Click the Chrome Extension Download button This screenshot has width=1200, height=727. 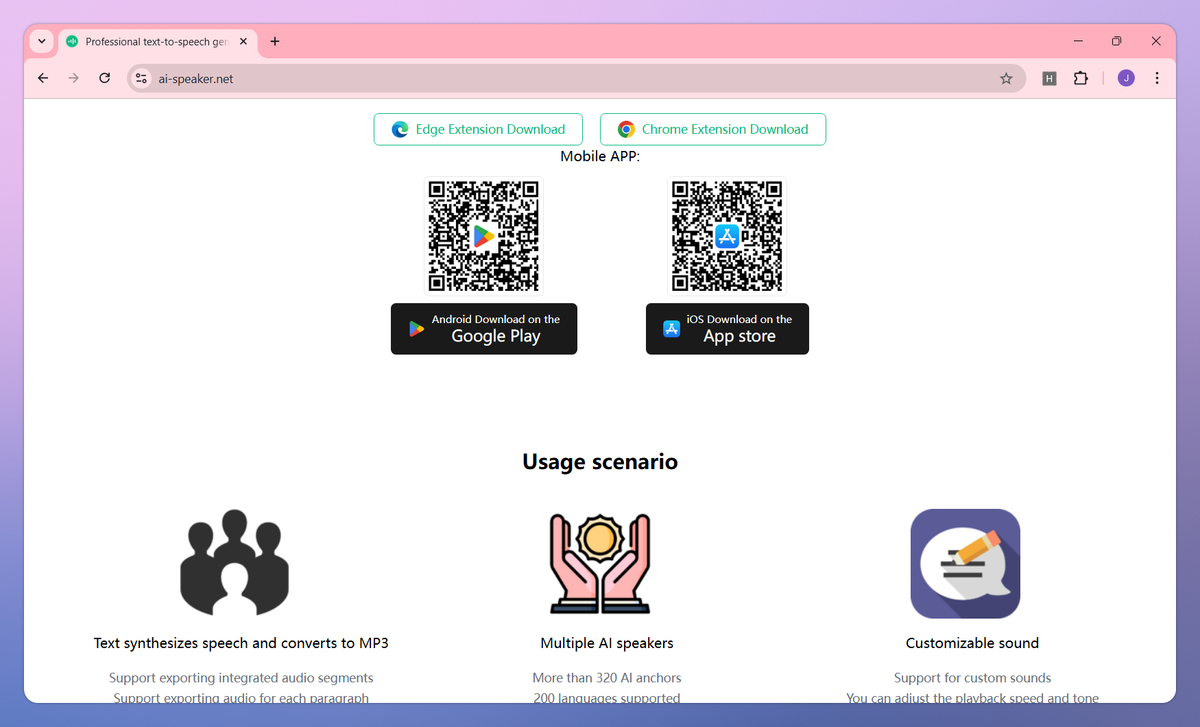713,129
